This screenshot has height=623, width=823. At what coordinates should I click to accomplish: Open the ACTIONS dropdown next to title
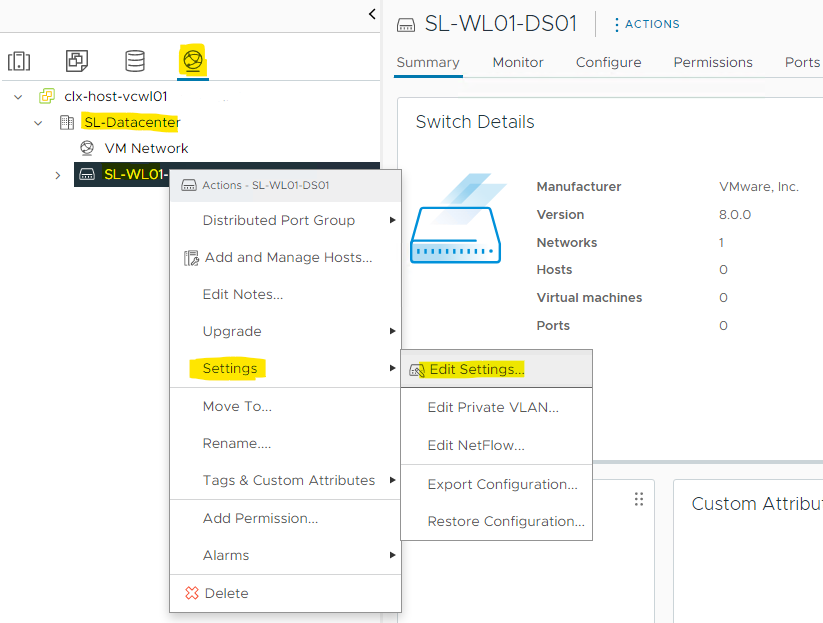646,24
